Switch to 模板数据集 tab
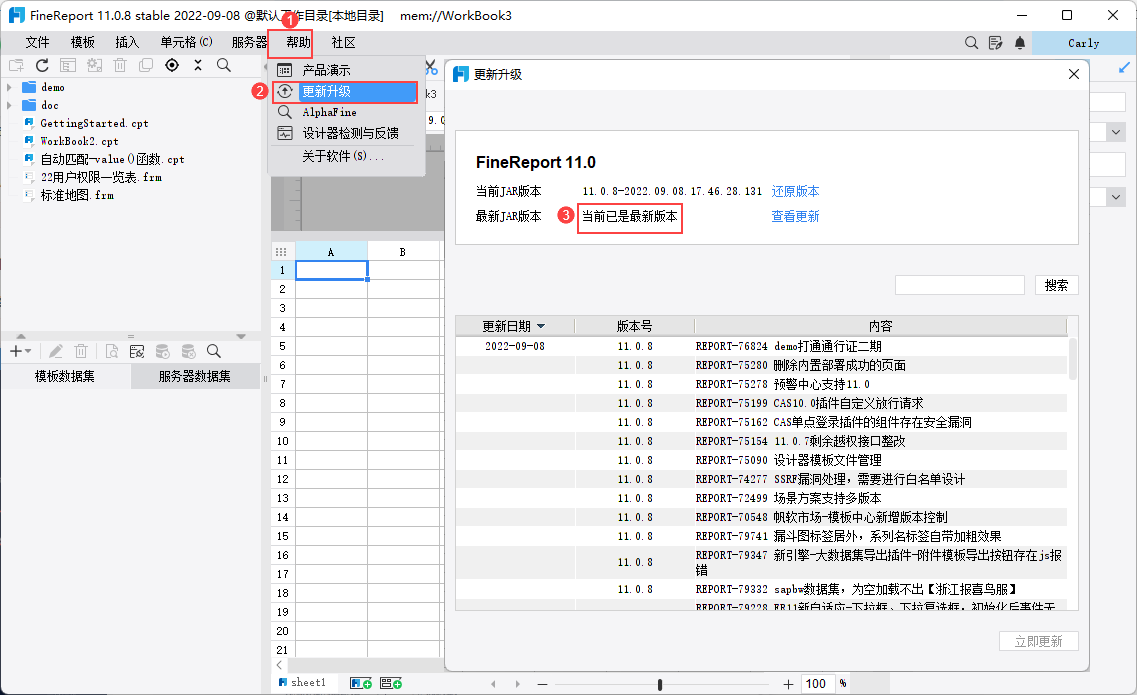This screenshot has height=695, width=1137. pyautogui.click(x=65, y=377)
